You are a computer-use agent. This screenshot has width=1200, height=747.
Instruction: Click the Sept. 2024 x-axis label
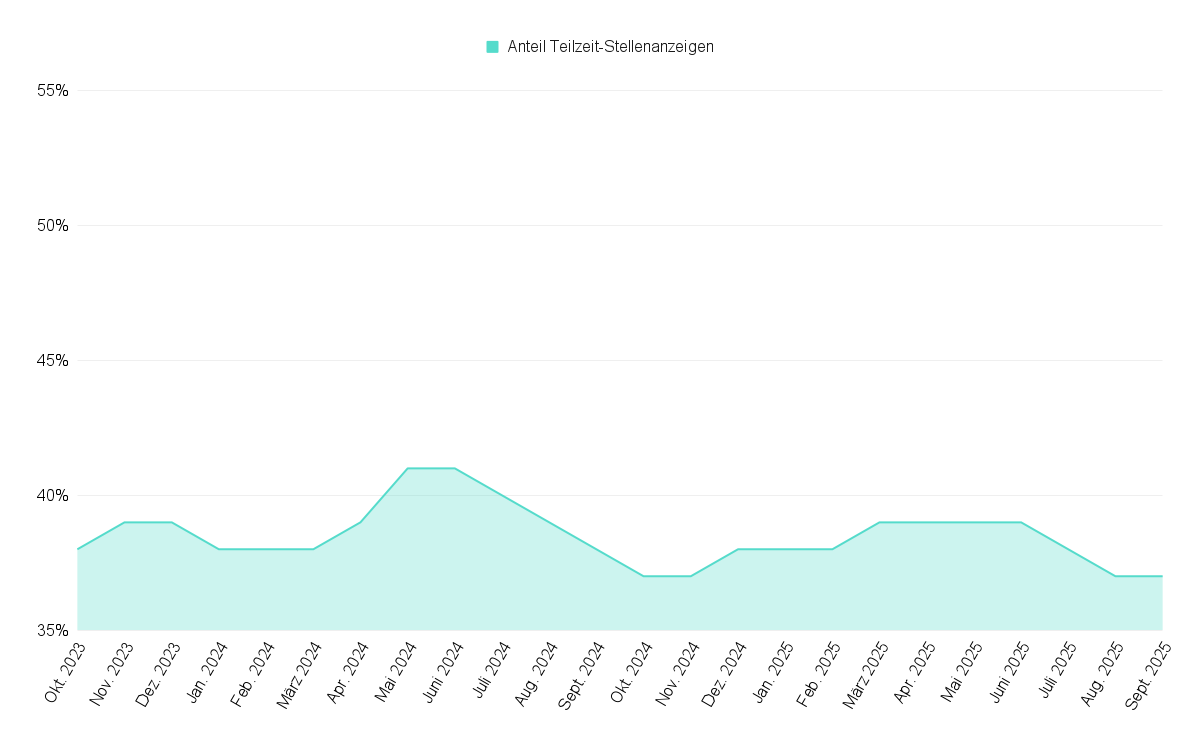click(584, 677)
